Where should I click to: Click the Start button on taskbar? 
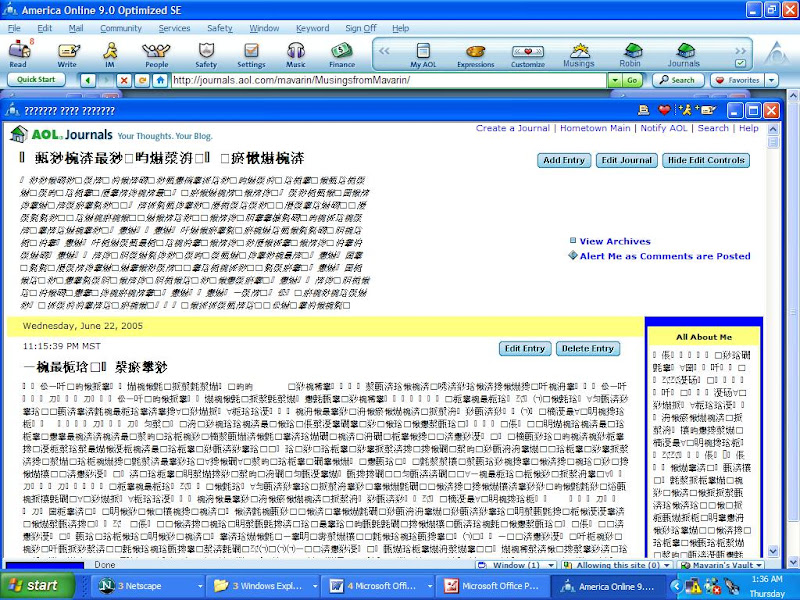(x=34, y=585)
